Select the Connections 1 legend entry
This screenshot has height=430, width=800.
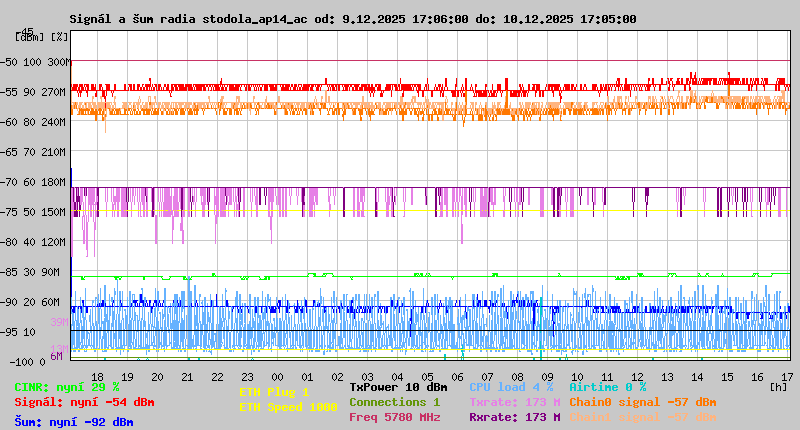click(394, 402)
